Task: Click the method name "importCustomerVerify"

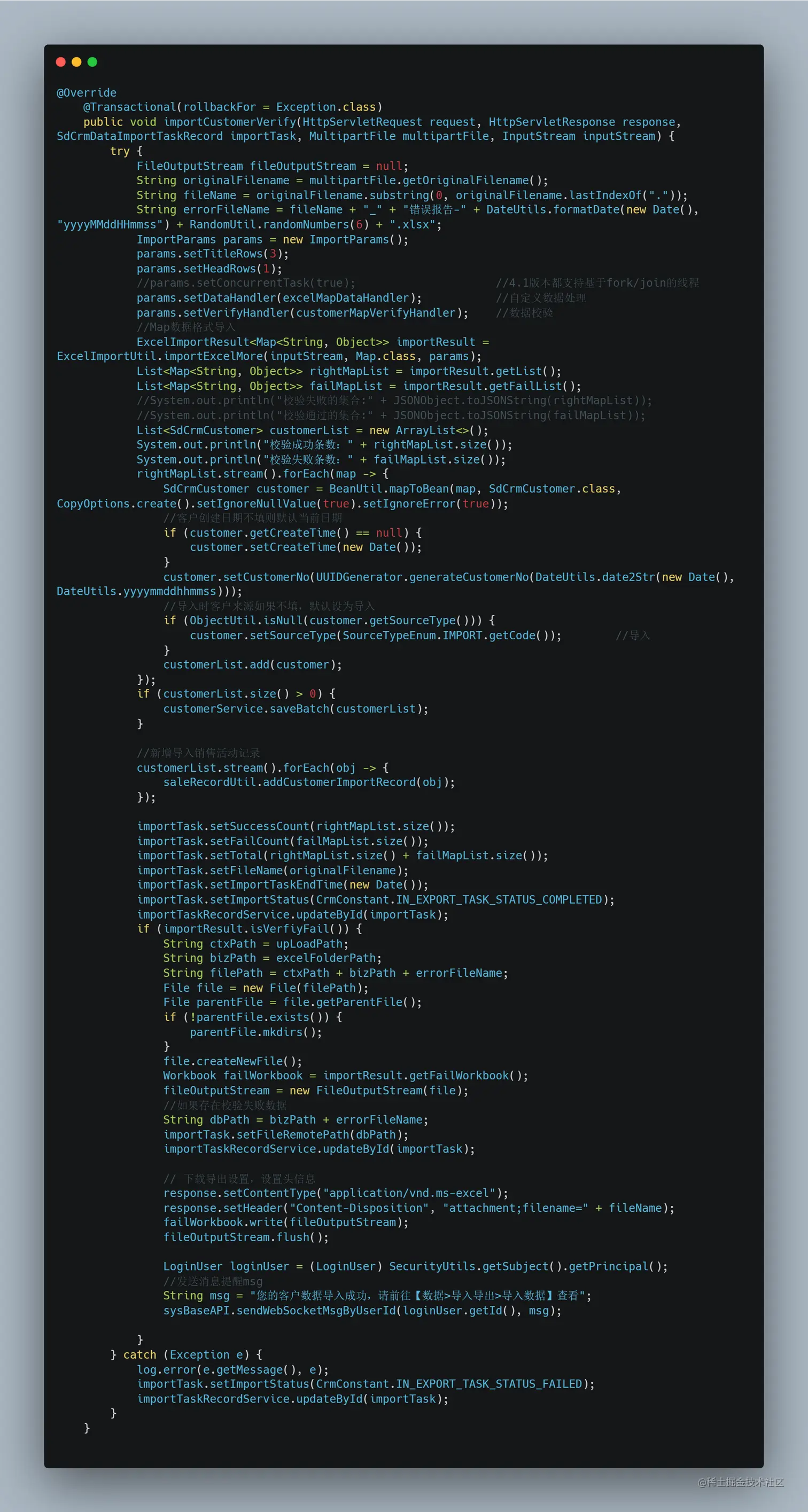Action: [230, 122]
